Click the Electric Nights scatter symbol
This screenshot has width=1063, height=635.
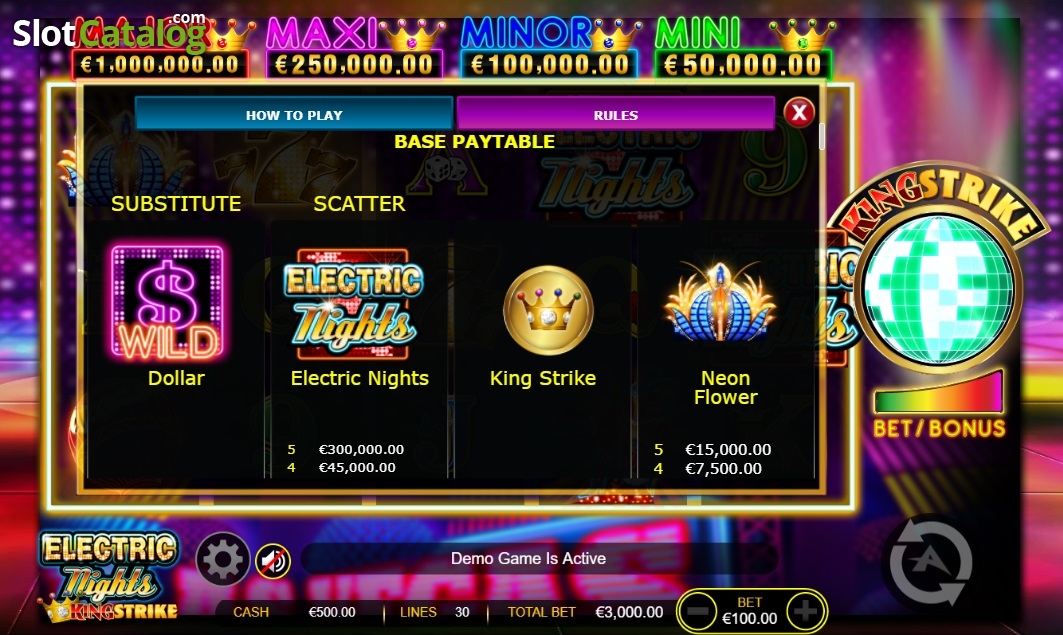pos(353,304)
